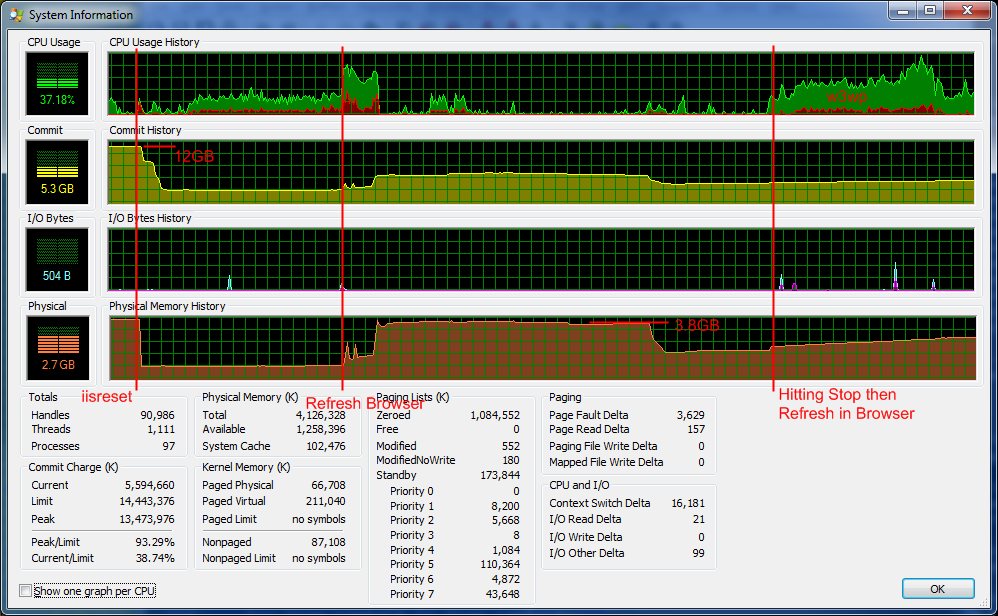The width and height of the screenshot is (998, 616).
Task: Click inside the I/O Bytes History graph
Action: point(540,259)
